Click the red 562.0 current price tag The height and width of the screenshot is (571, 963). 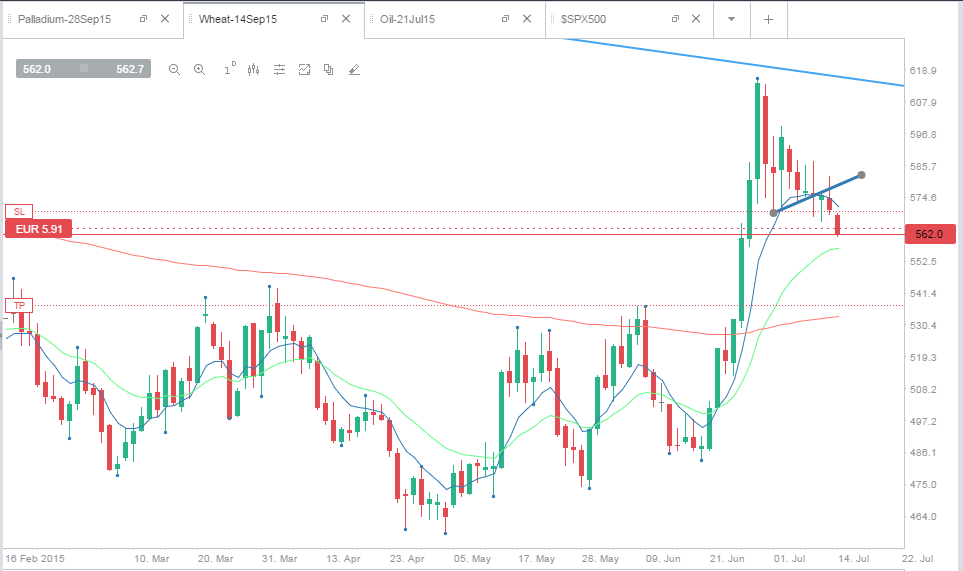point(930,234)
